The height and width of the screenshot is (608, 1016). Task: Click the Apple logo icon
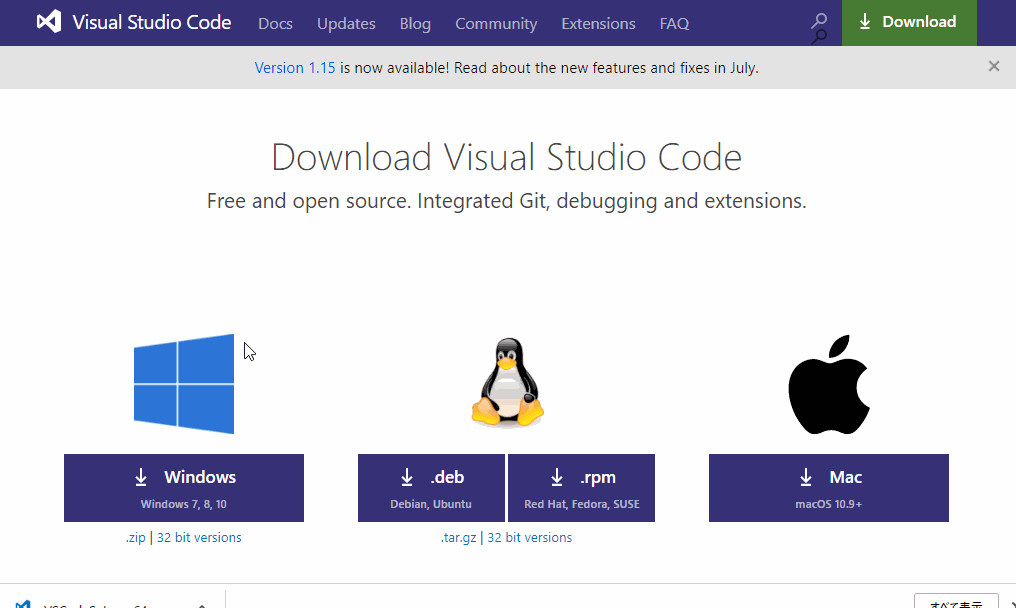pyautogui.click(x=829, y=384)
